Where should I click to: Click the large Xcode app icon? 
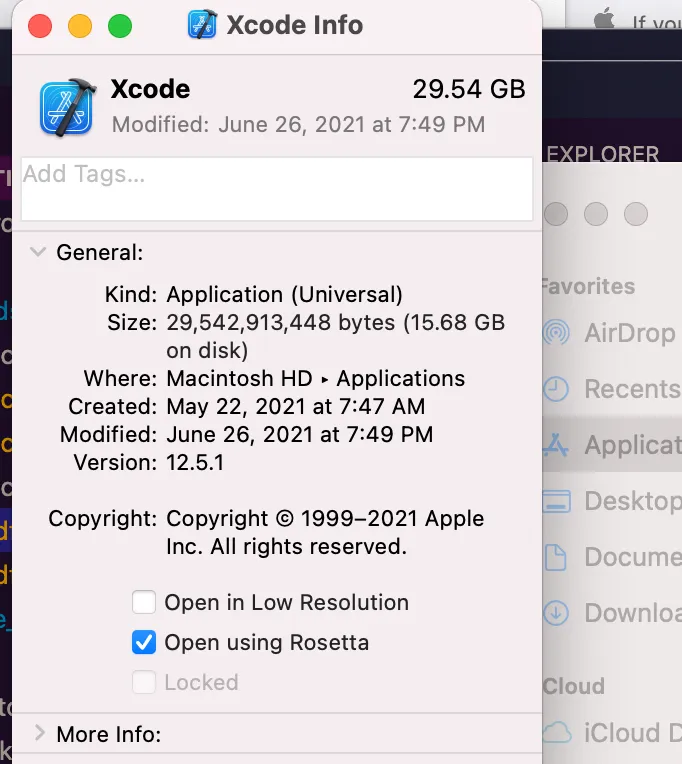67,107
